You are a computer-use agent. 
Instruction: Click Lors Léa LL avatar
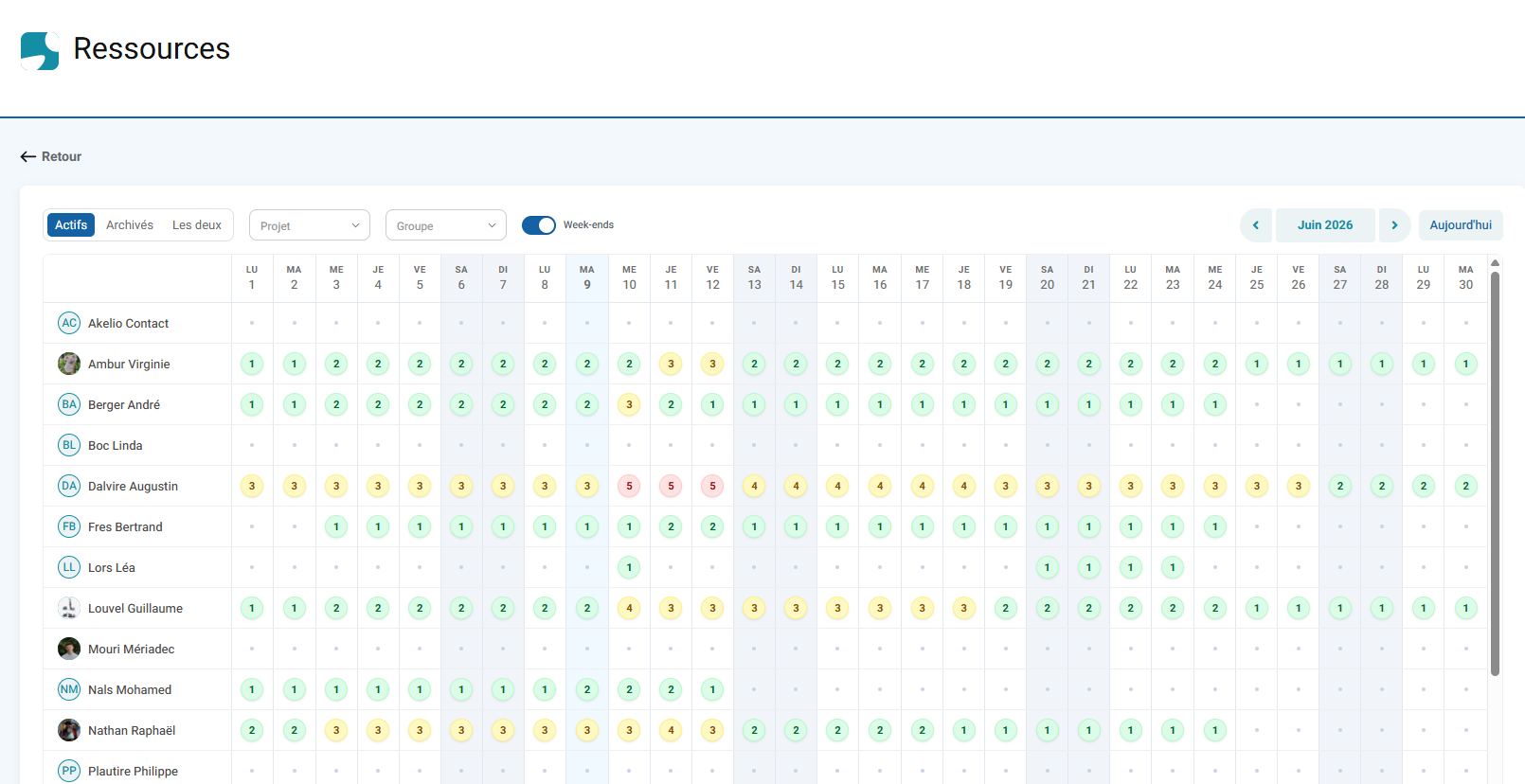69,567
